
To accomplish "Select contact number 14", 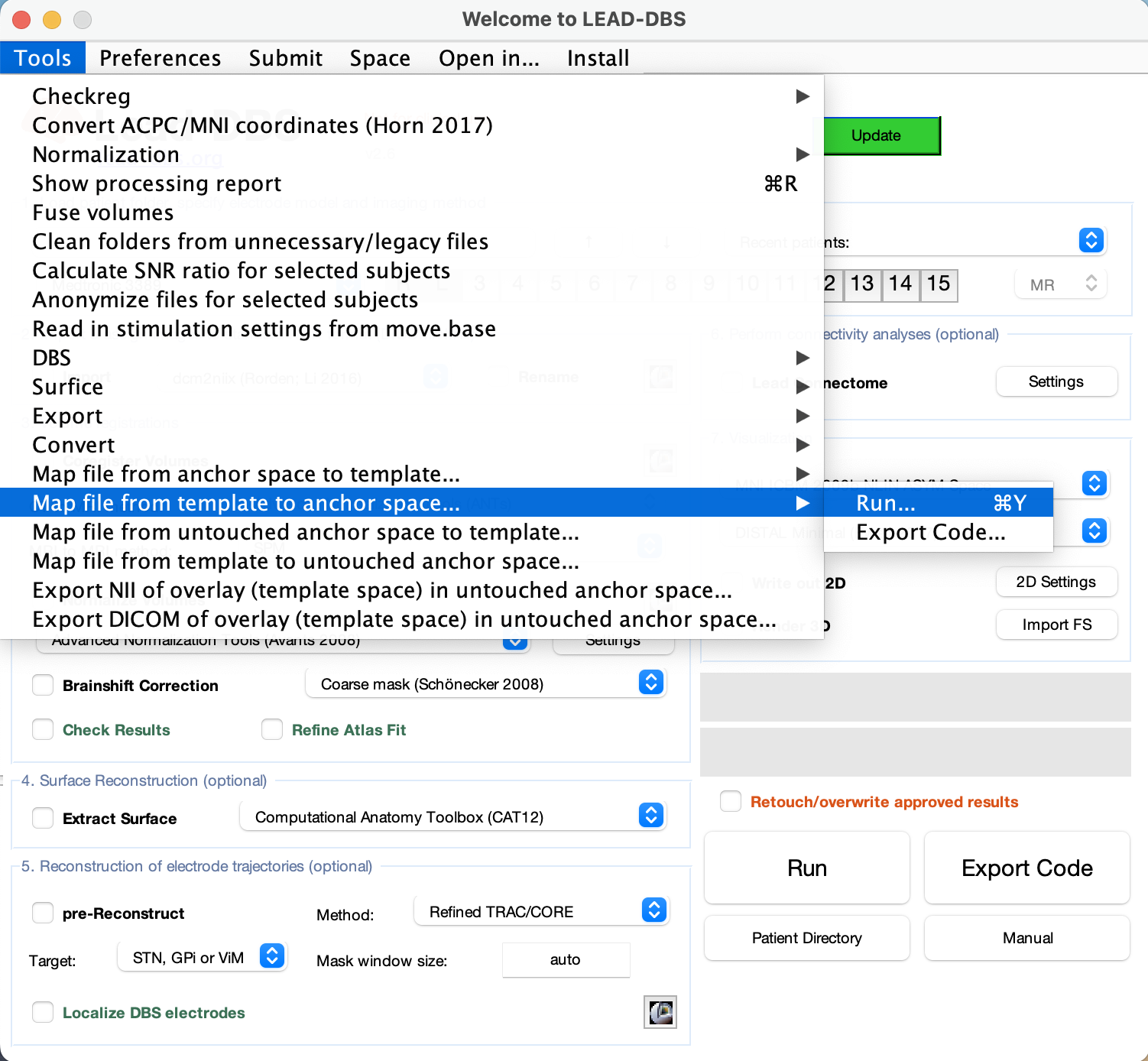I will coord(900,284).
